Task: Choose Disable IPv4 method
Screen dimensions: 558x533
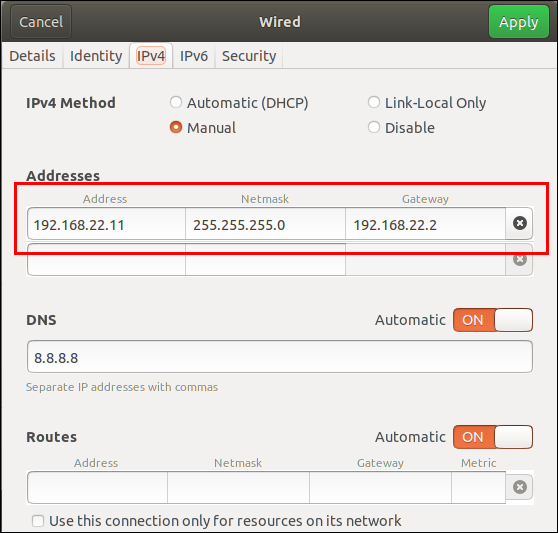Action: (374, 127)
